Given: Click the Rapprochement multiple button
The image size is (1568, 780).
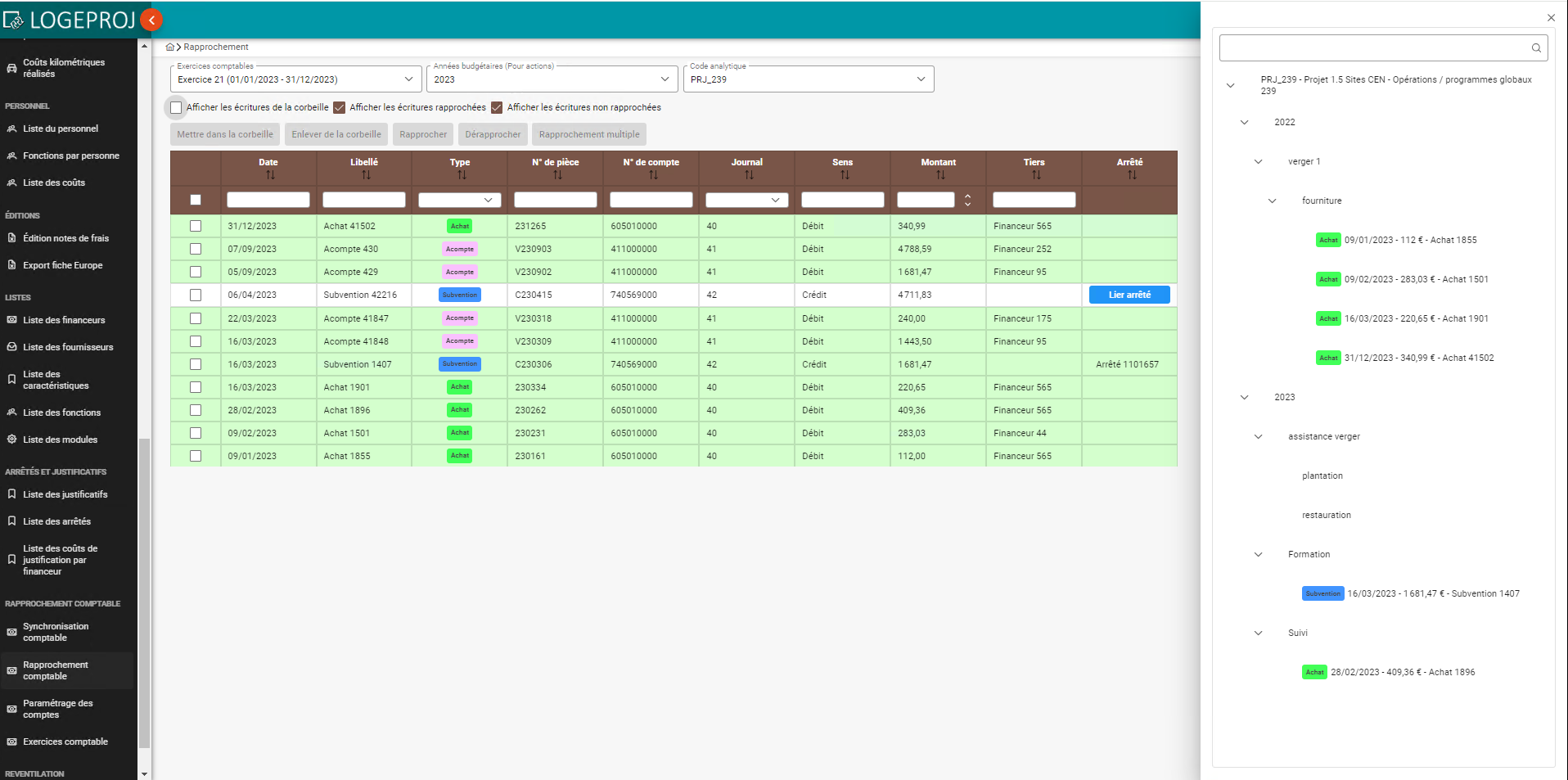Looking at the screenshot, I should pyautogui.click(x=588, y=134).
